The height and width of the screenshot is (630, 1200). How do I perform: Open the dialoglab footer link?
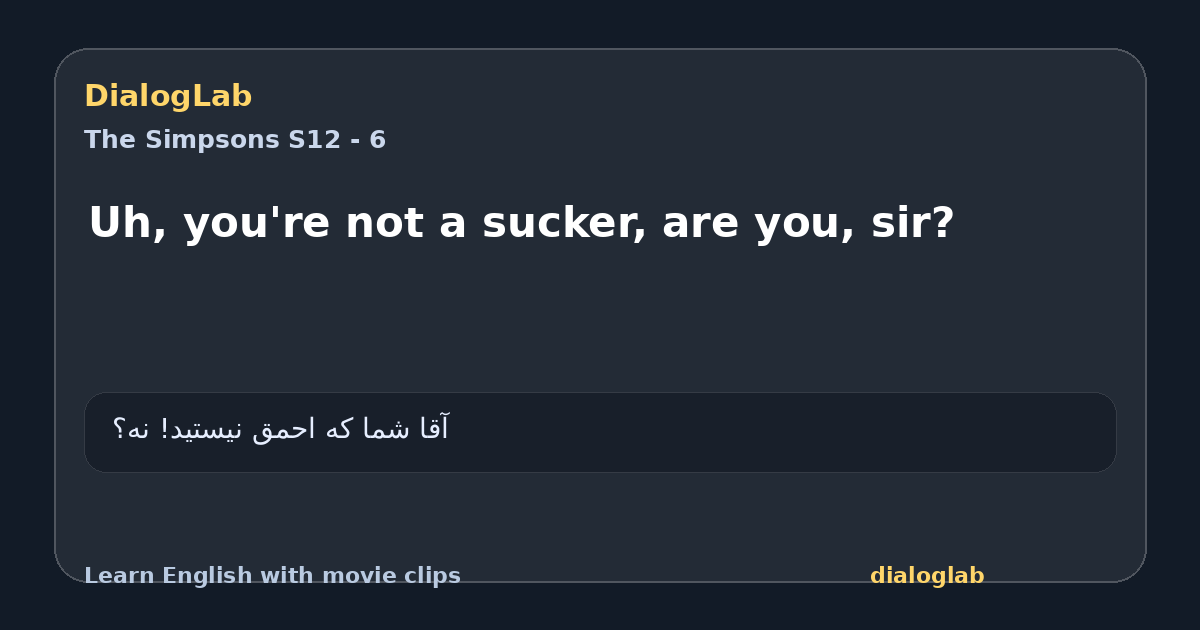coord(927,576)
